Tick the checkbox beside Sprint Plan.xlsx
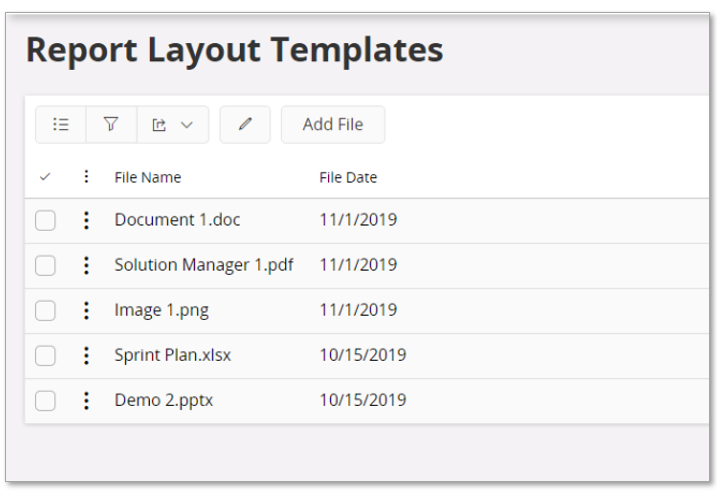The image size is (717, 491). point(45,356)
